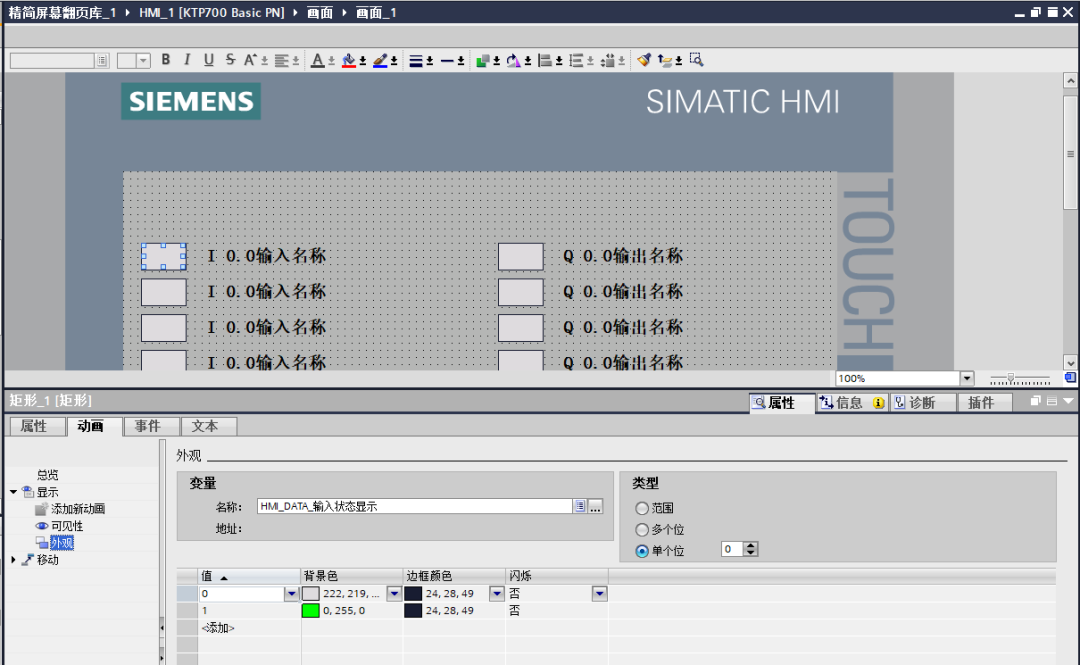Open border color dropdown for row 0
The width and height of the screenshot is (1080, 665).
click(497, 593)
